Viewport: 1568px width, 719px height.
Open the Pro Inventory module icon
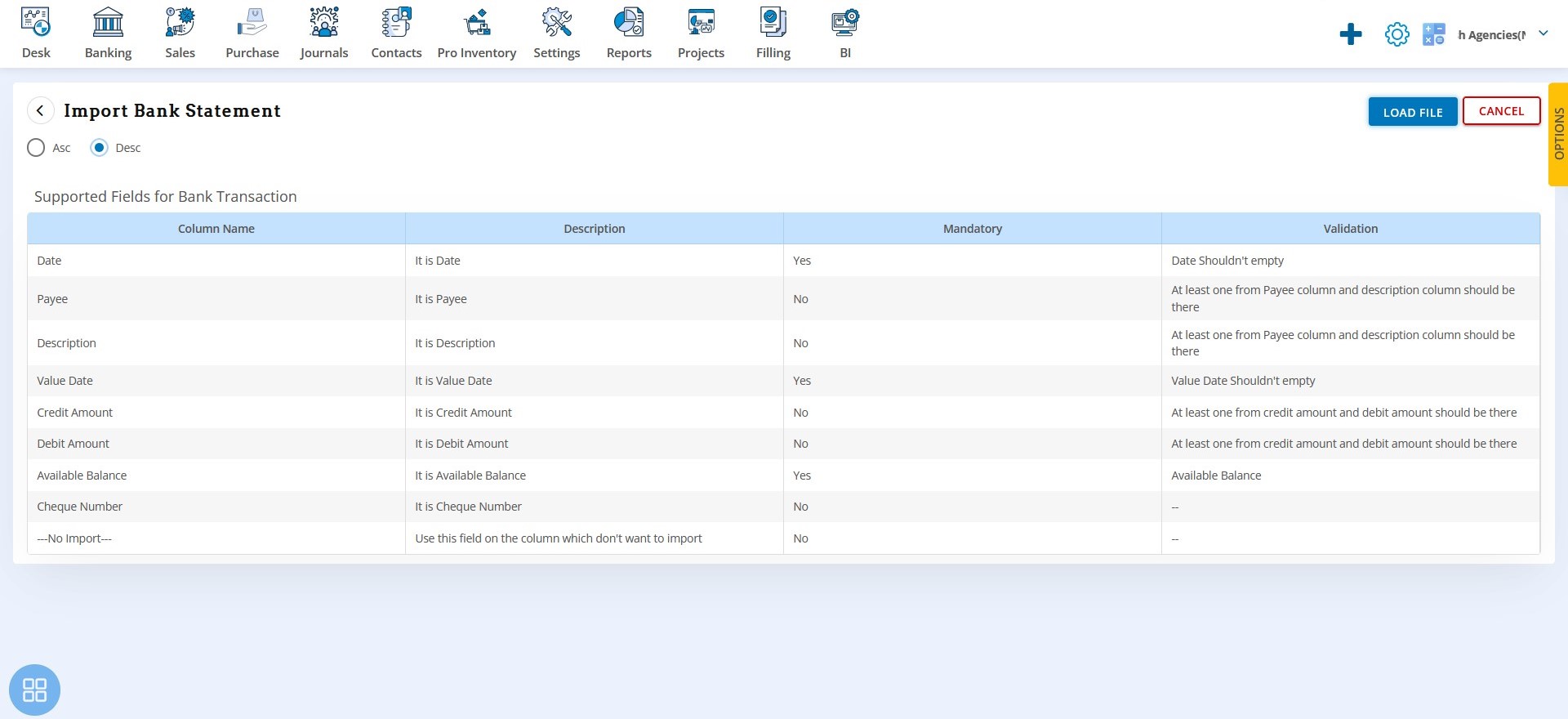click(477, 22)
